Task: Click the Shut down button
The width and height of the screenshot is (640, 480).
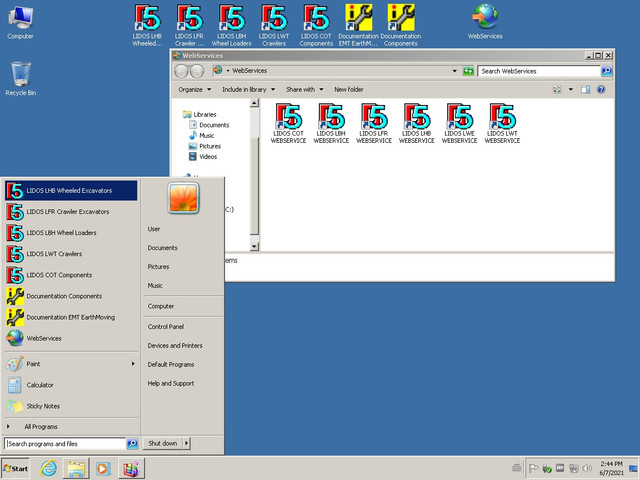Action: pyautogui.click(x=163, y=443)
